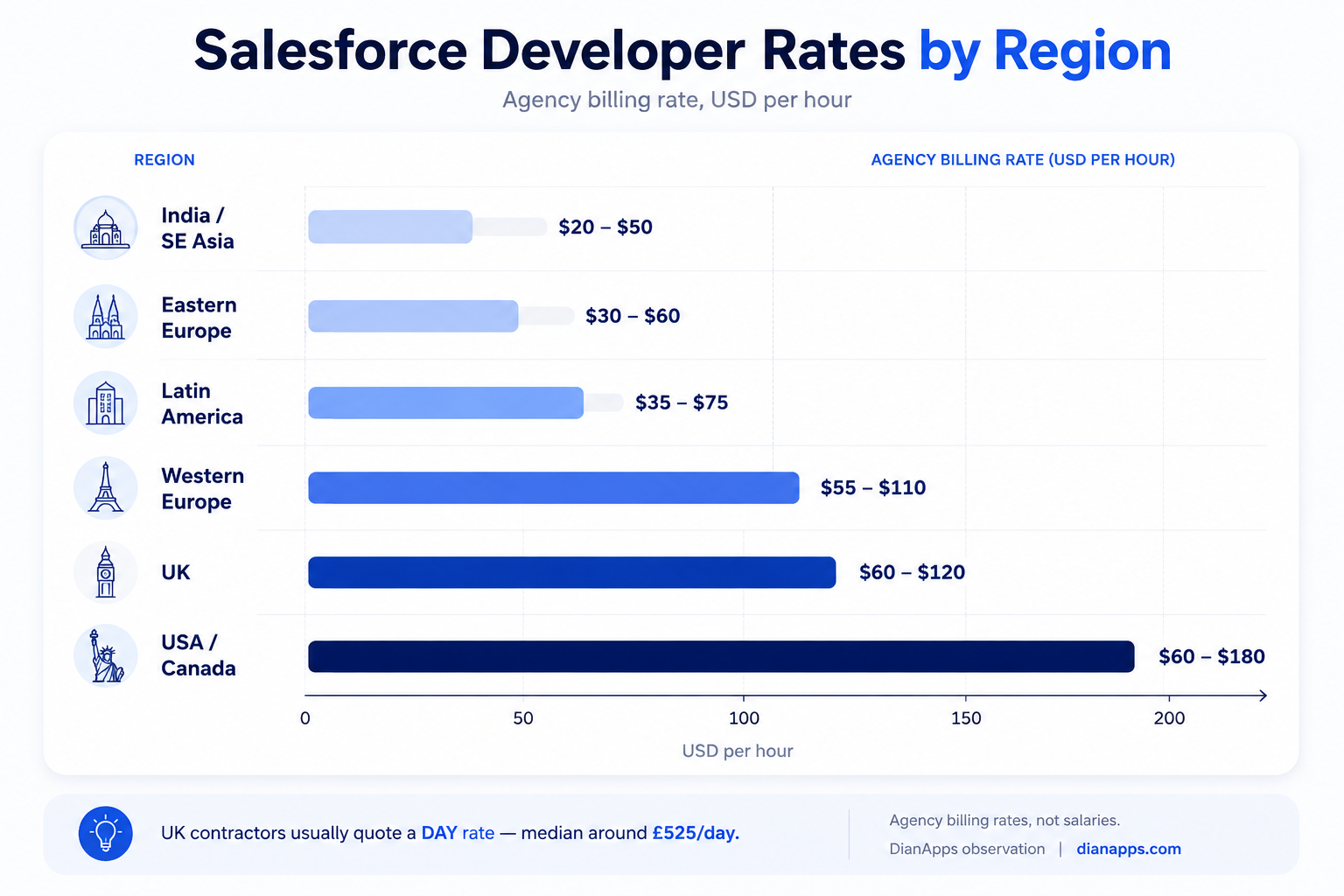Screen dimensions: 1344x896
Task: Click the Taj Mahal icon for India / SE Asia
Action: point(106,227)
